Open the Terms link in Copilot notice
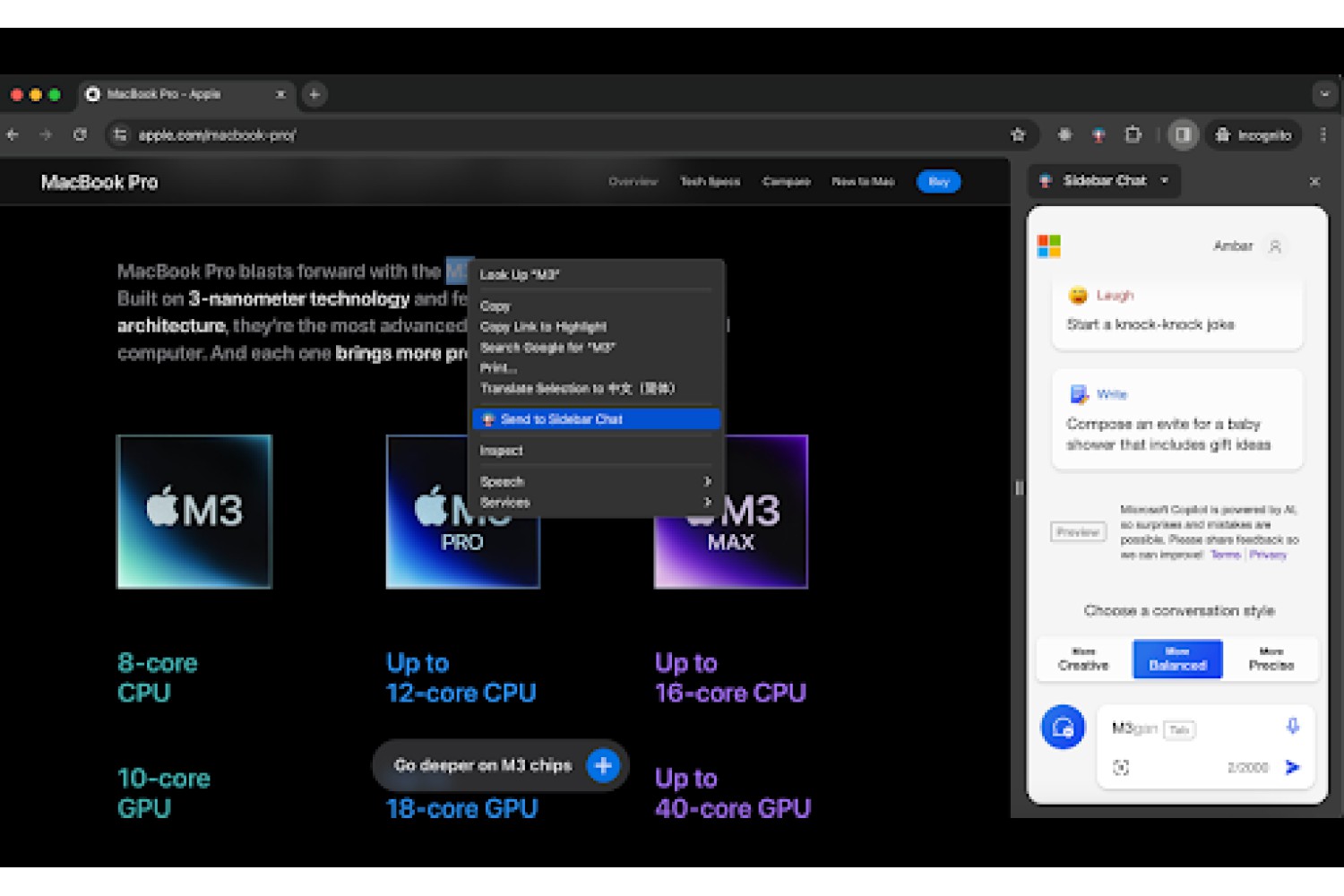Image resolution: width=1344 pixels, height=896 pixels. pos(1225,555)
